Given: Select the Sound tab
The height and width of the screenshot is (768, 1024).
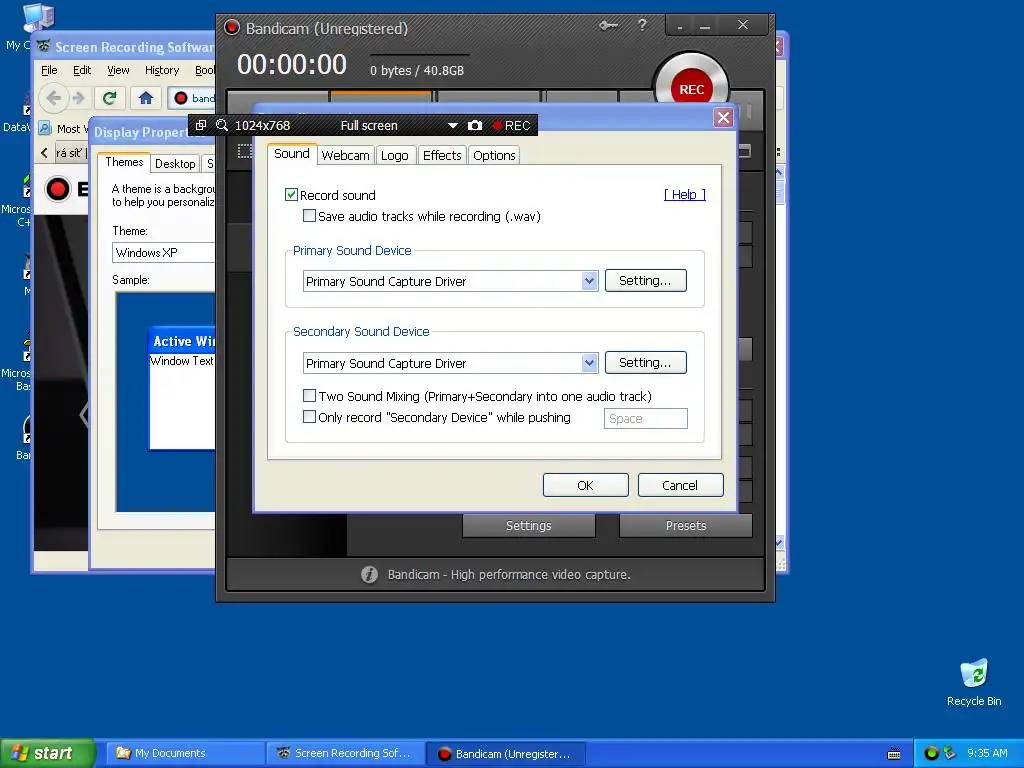Looking at the screenshot, I should 292,154.
